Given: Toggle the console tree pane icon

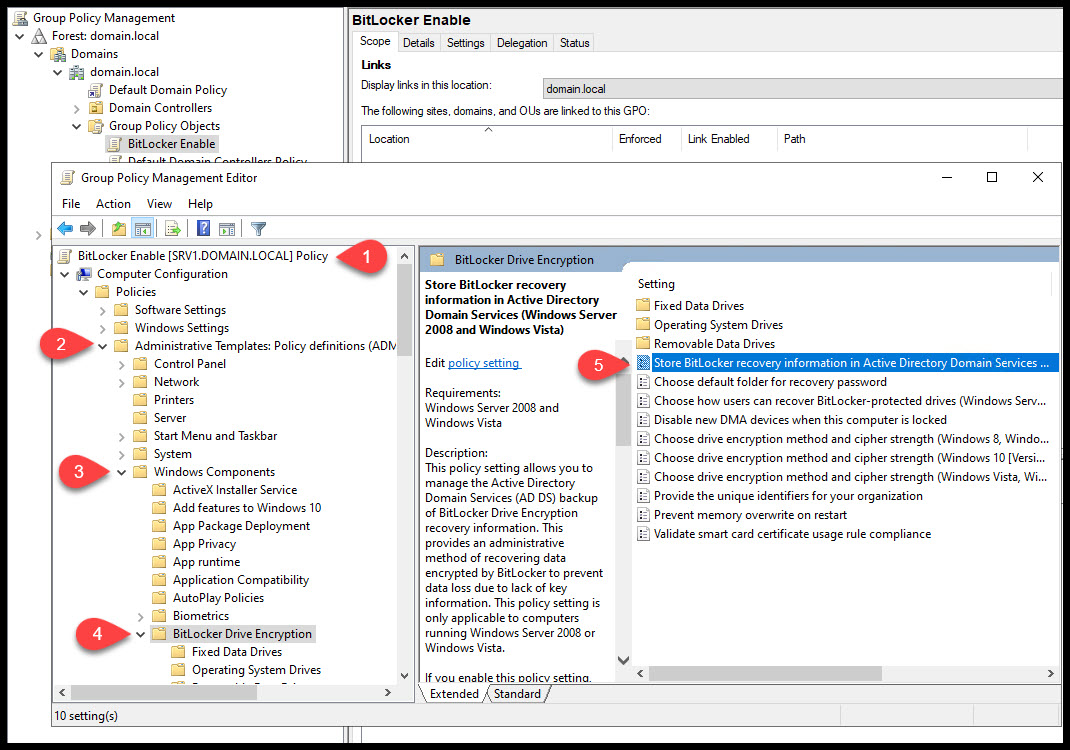Looking at the screenshot, I should click(x=143, y=228).
